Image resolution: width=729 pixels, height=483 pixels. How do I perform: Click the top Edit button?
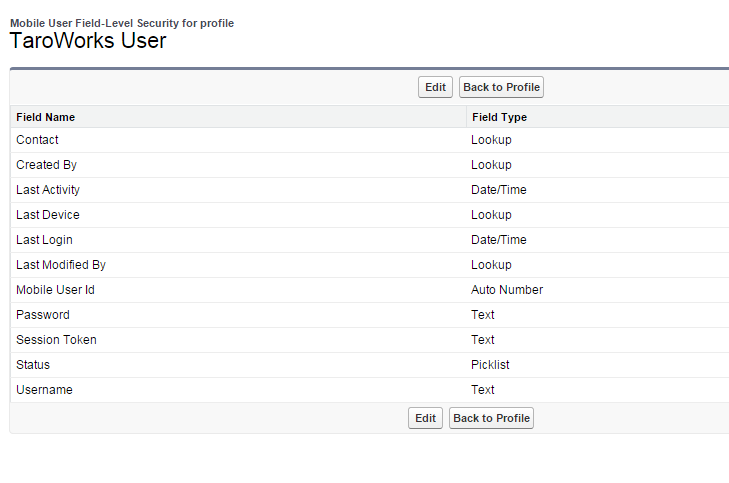435,87
